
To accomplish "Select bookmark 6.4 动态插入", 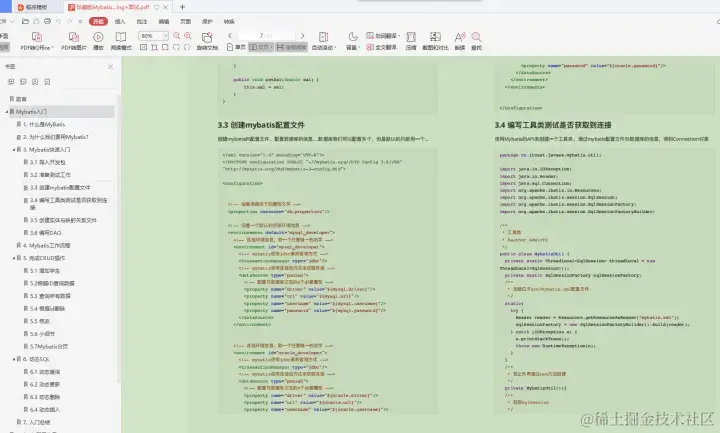I will pos(45,409).
